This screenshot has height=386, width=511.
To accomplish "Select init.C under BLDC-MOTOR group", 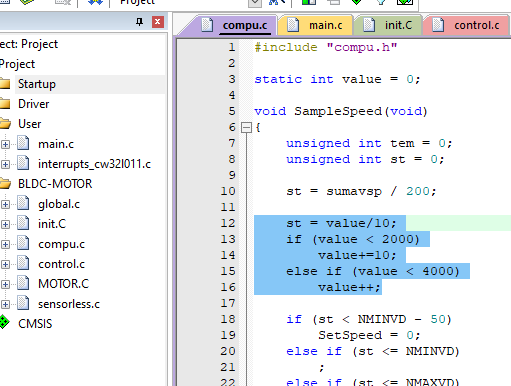I will pyautogui.click(x=52, y=224).
